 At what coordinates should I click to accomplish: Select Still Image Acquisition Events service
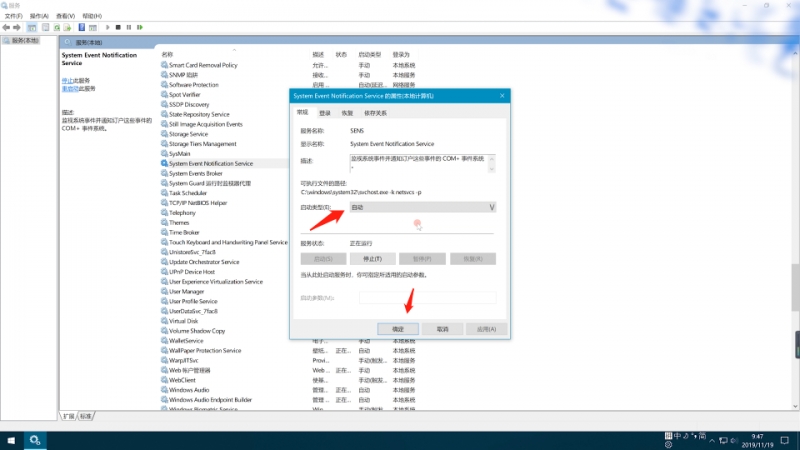(206, 124)
